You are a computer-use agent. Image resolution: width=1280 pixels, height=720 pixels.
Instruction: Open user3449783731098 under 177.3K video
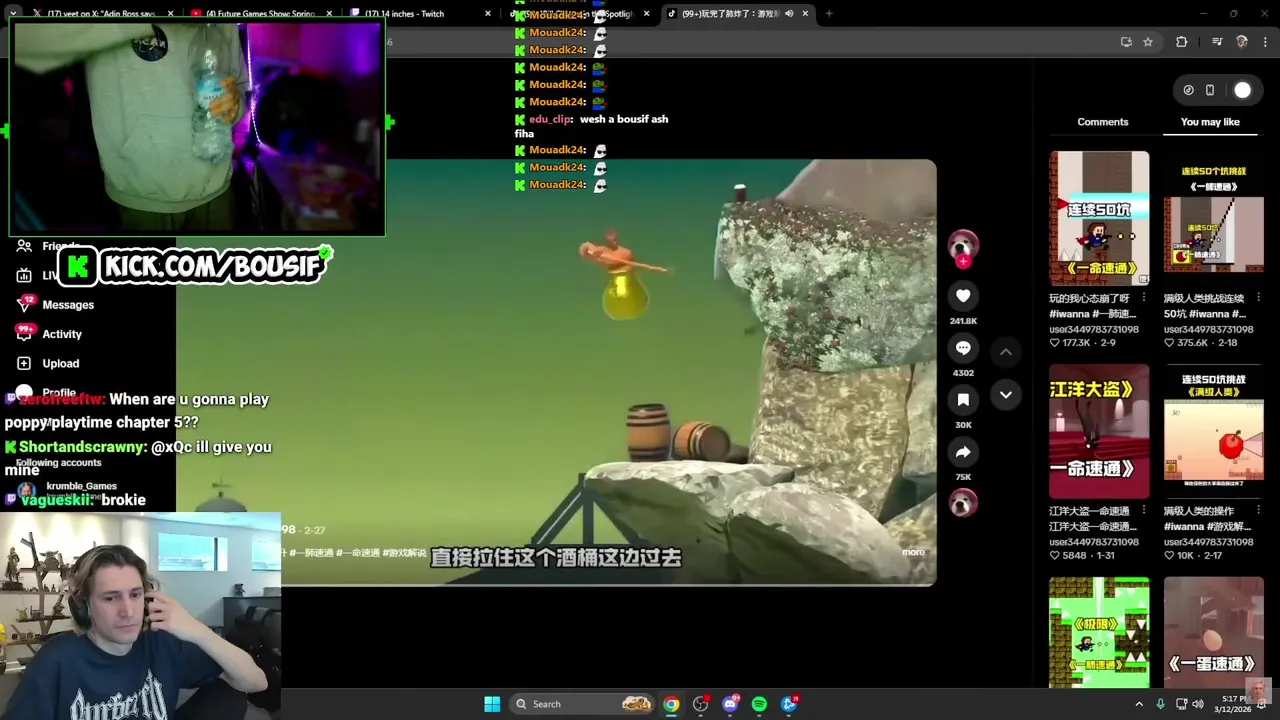(1094, 329)
